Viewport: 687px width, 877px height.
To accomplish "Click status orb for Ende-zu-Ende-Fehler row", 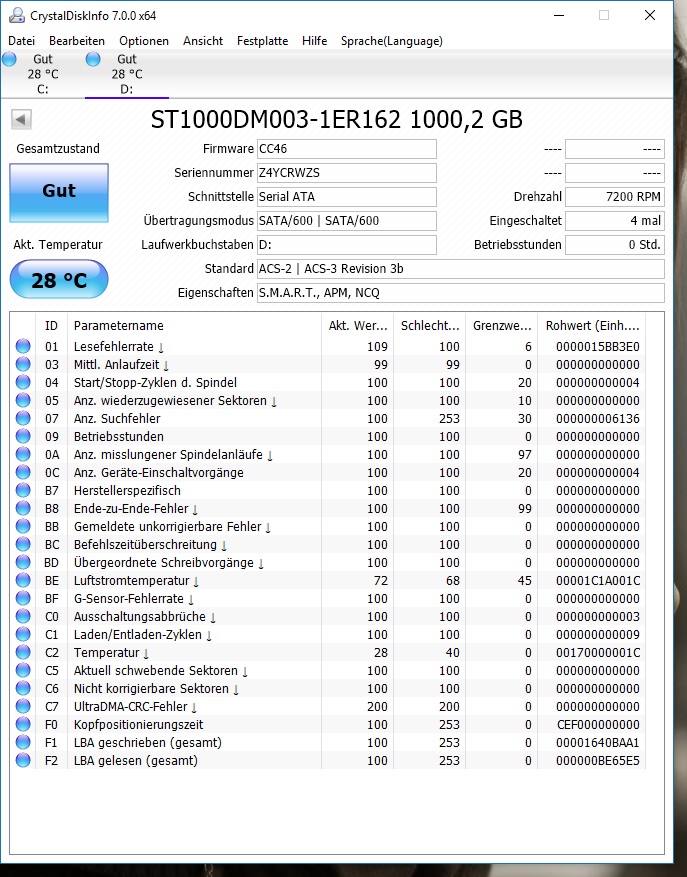I will 23,508.
